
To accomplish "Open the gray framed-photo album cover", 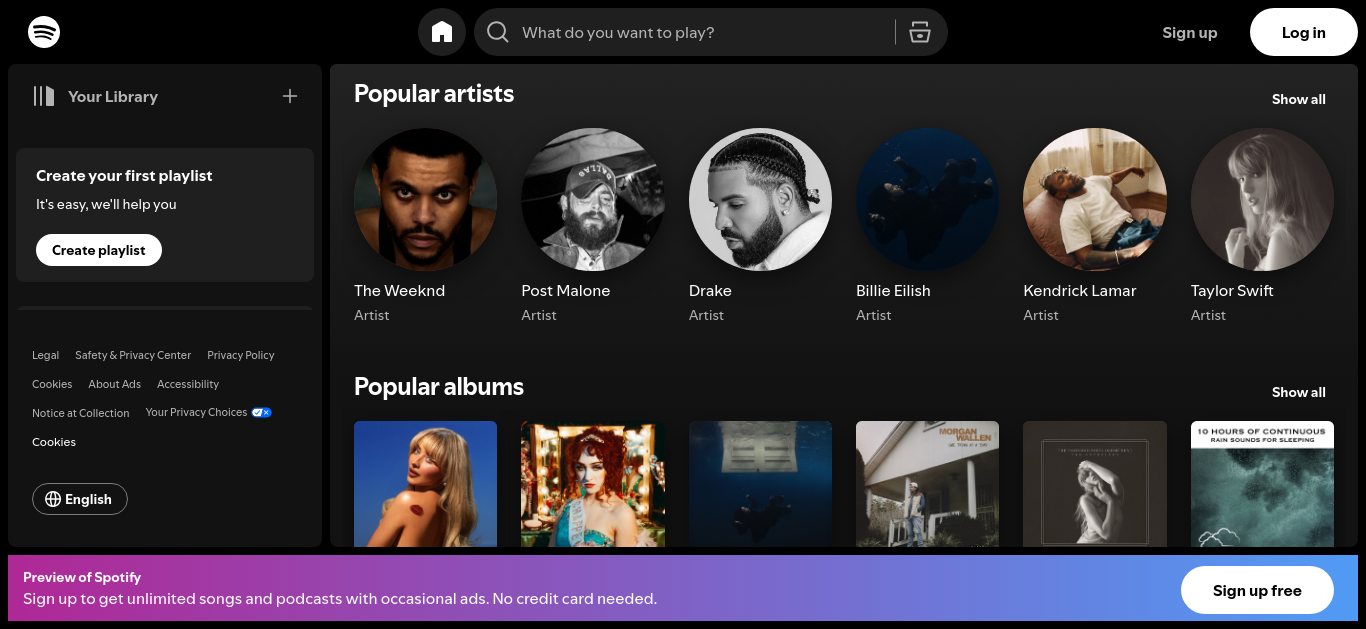I will 1095,484.
